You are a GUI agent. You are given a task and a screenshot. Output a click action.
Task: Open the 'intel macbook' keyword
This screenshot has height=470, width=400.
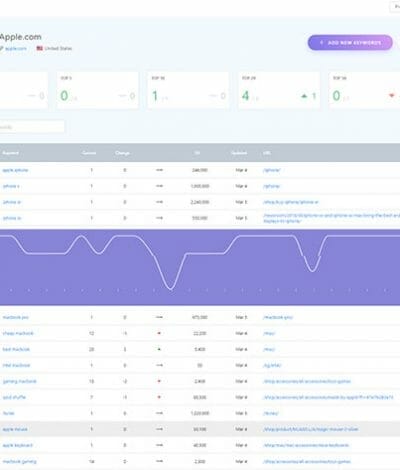click(x=16, y=365)
